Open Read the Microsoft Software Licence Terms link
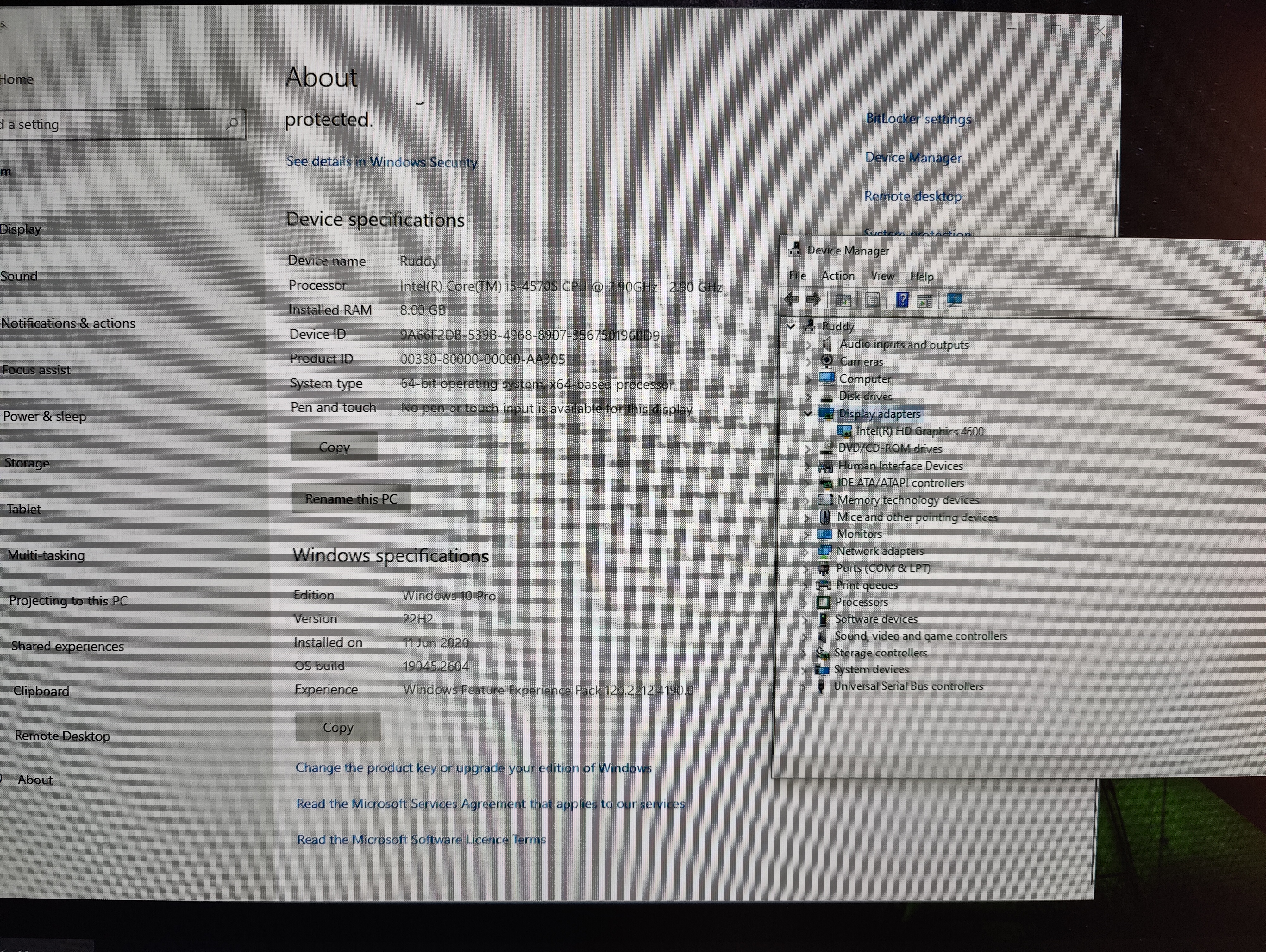The width and height of the screenshot is (1266, 952). click(421, 839)
